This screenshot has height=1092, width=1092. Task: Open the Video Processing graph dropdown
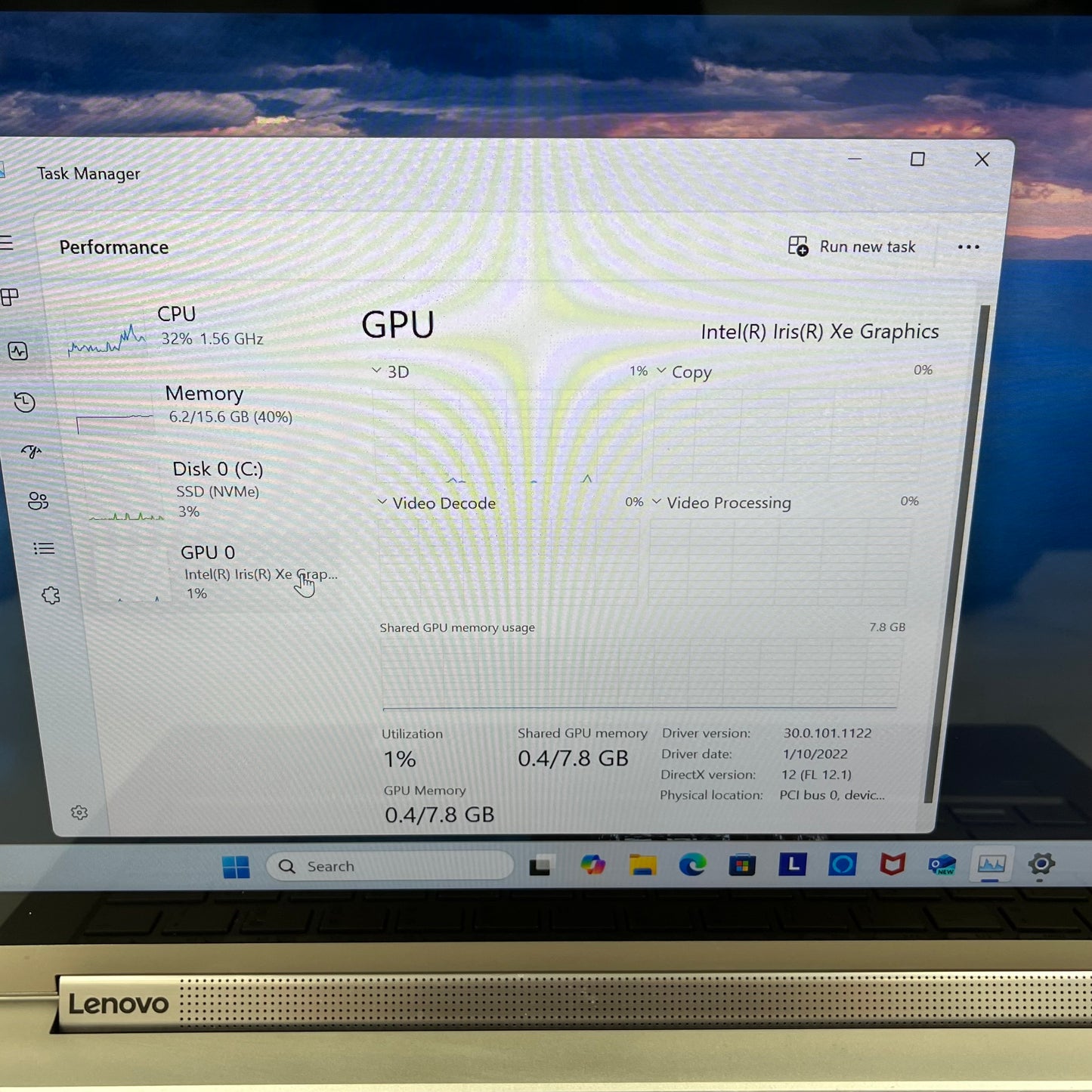722,503
